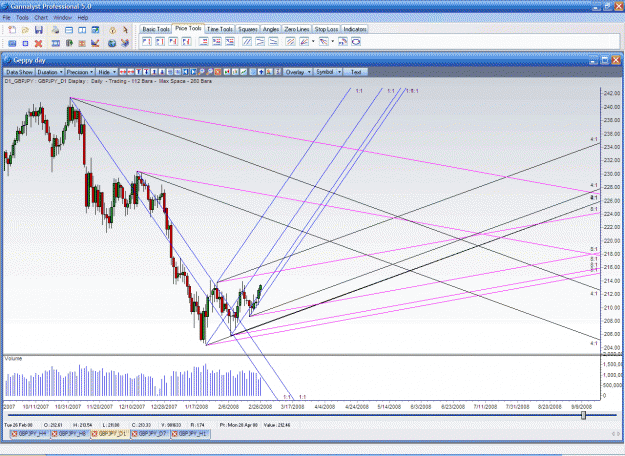Save chart with the floppy disk icon
Screen dimensions: 625x456
(39, 30)
